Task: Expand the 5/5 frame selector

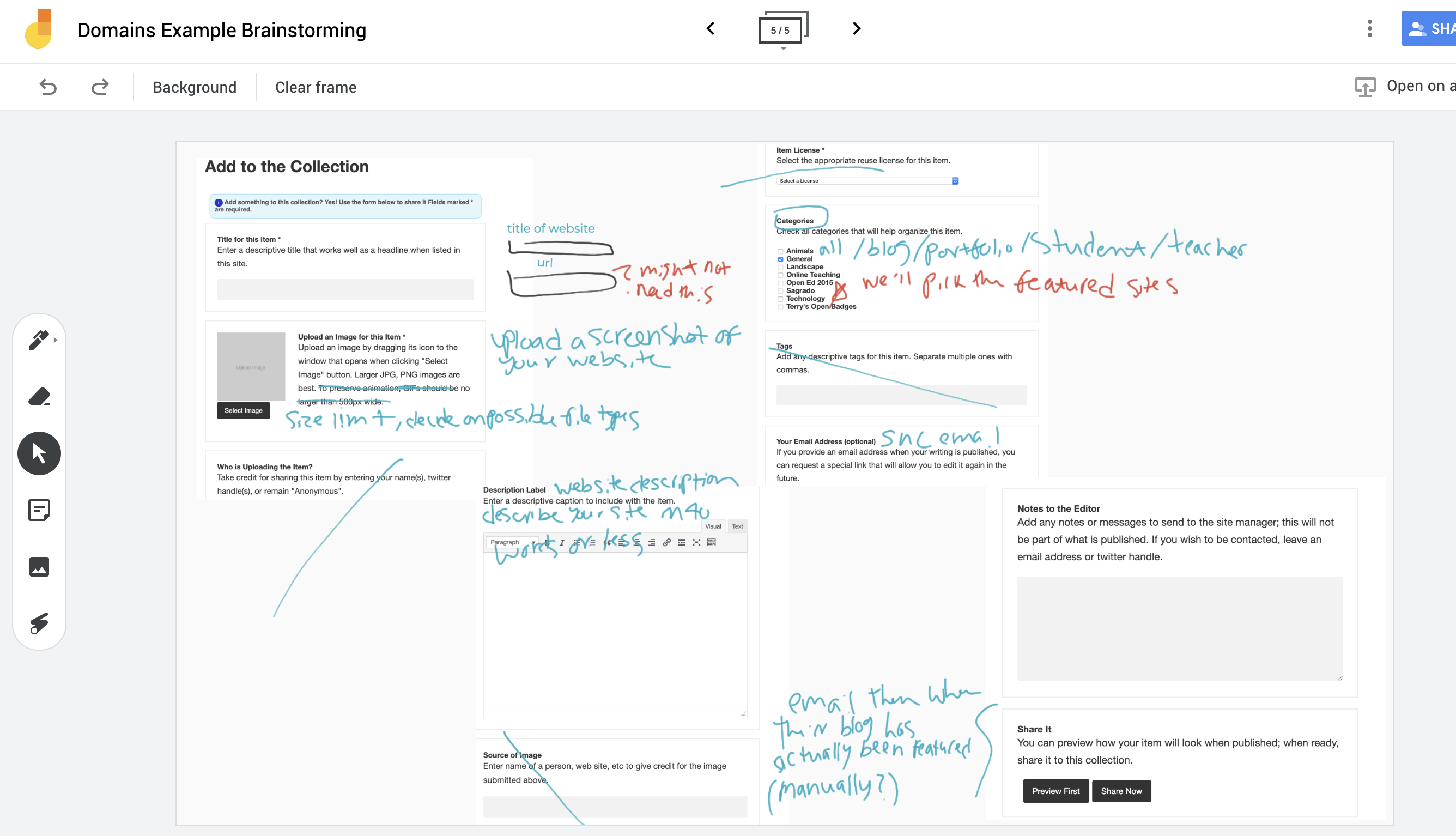Action: click(x=781, y=29)
